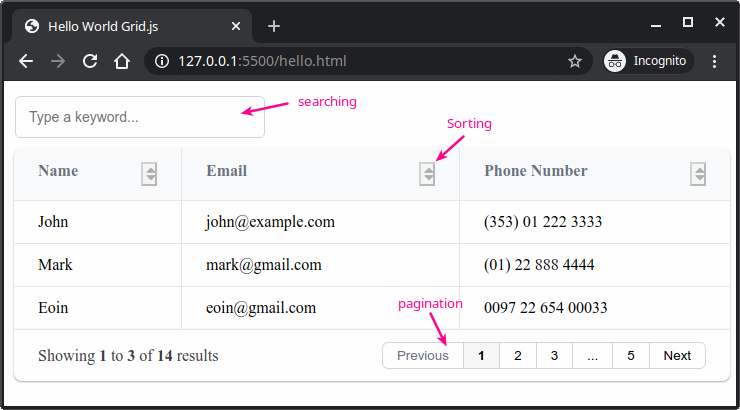Close the Hello World Grid.js tab
Image resolution: width=740 pixels, height=410 pixels.
pos(236,26)
